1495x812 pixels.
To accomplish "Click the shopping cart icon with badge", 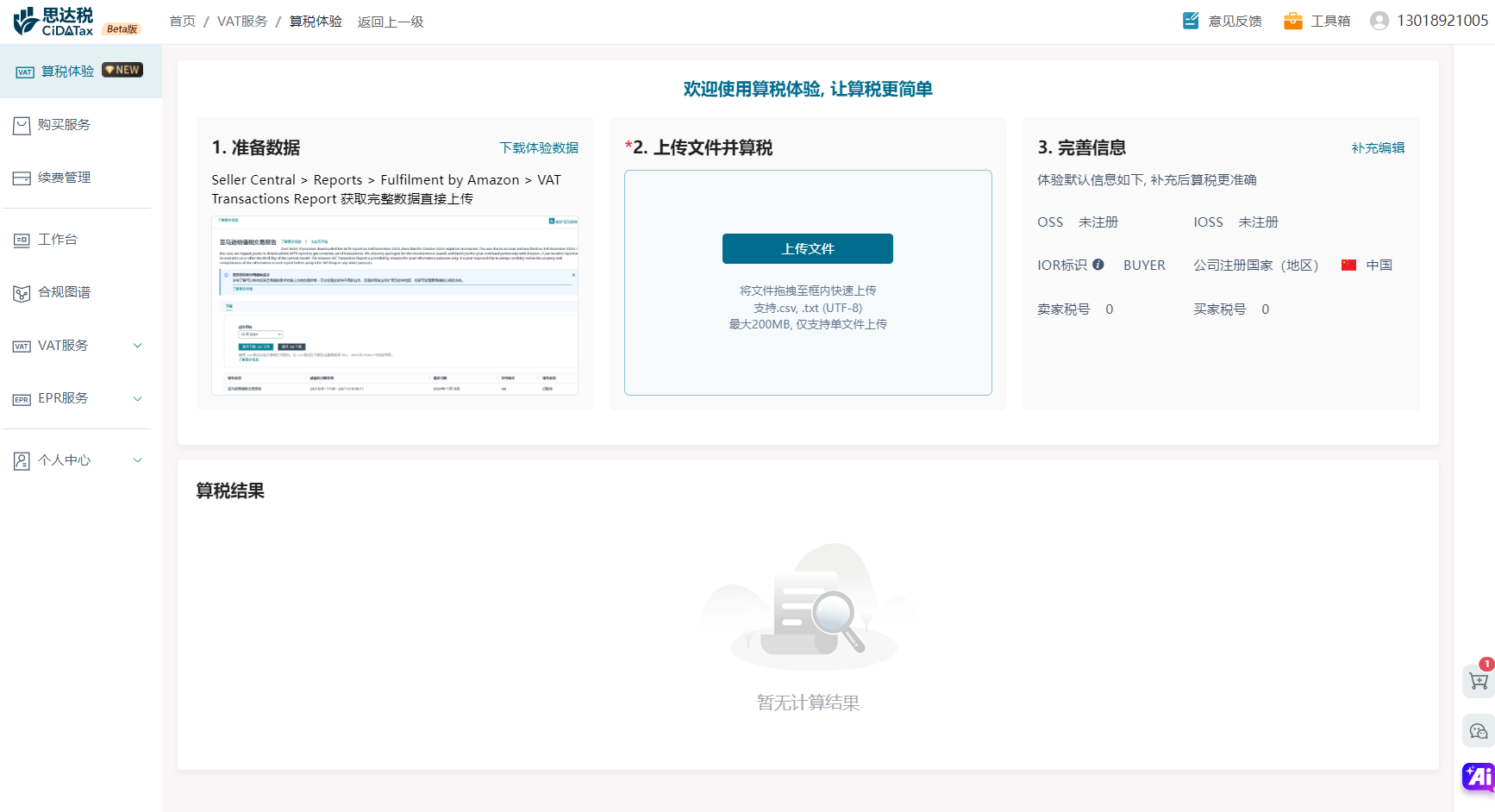I will (x=1479, y=681).
